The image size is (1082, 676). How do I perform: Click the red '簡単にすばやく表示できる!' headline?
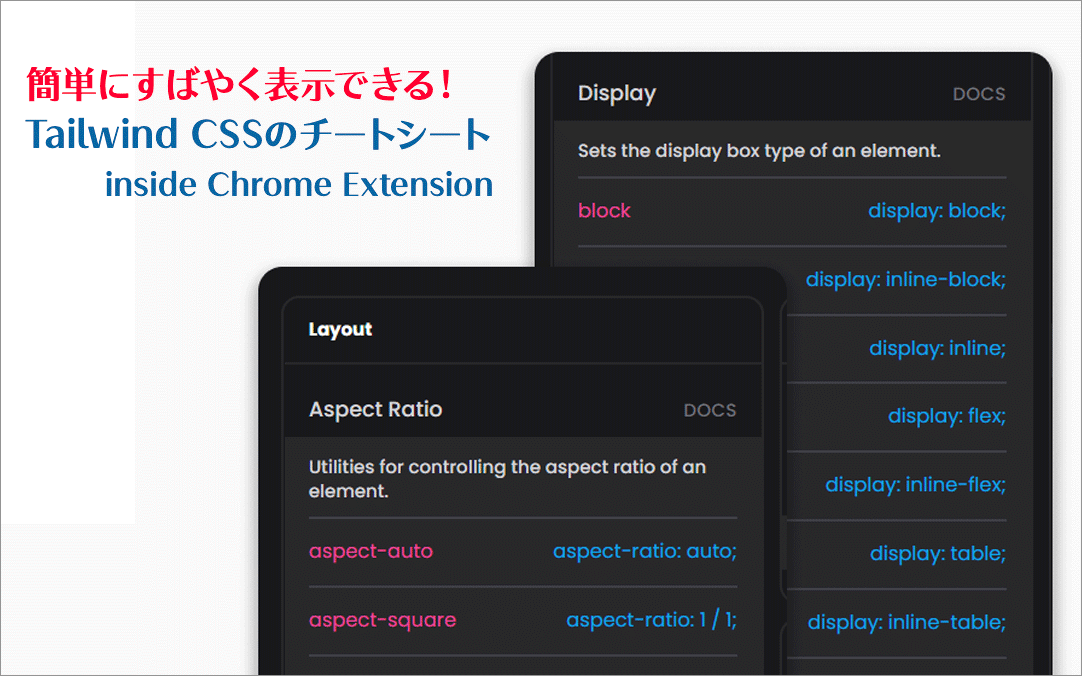[x=239, y=85]
